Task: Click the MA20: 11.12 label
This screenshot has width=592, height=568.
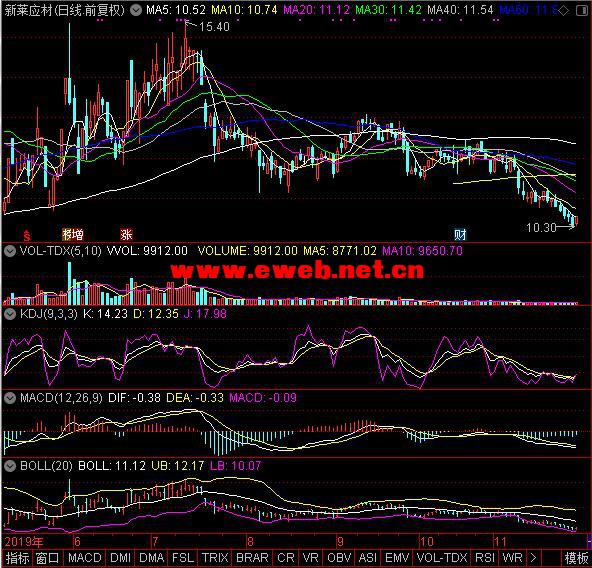Action: pos(317,10)
